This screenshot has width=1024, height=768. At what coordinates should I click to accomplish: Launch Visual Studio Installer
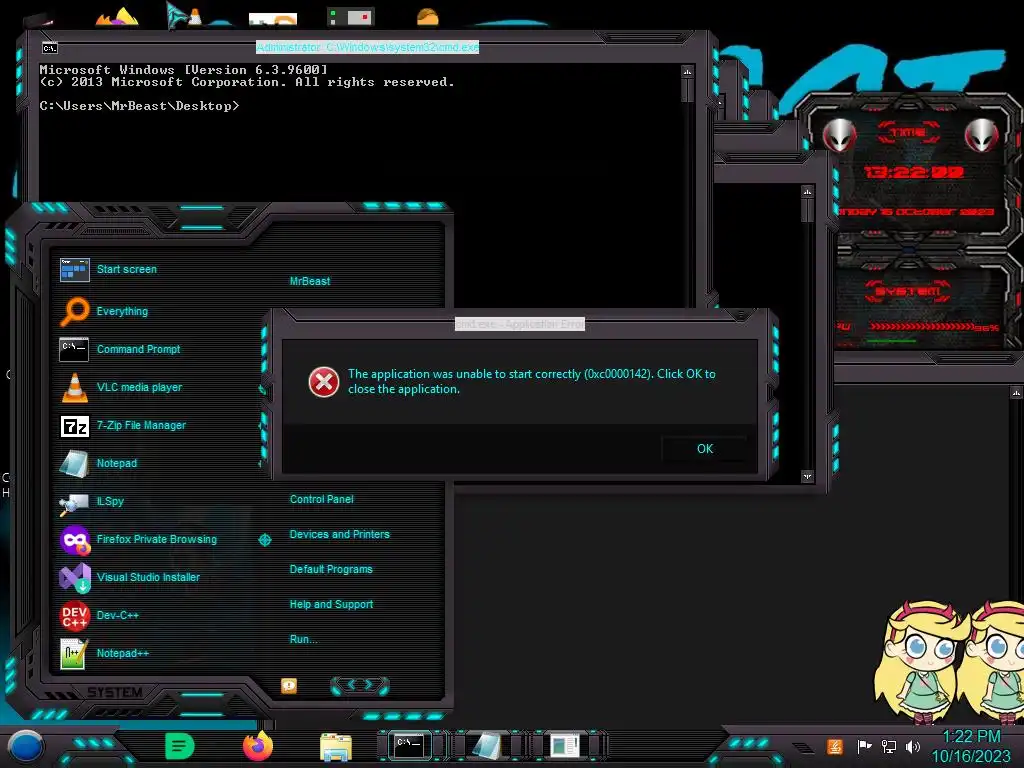tap(129, 577)
